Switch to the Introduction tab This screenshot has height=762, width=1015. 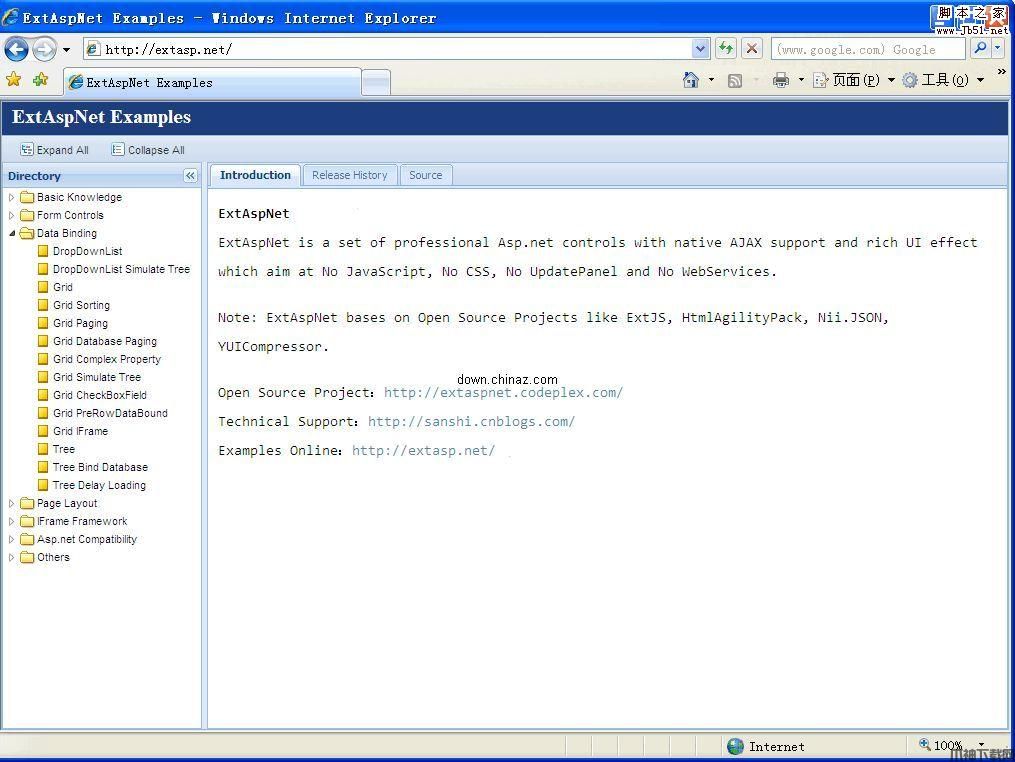point(255,175)
